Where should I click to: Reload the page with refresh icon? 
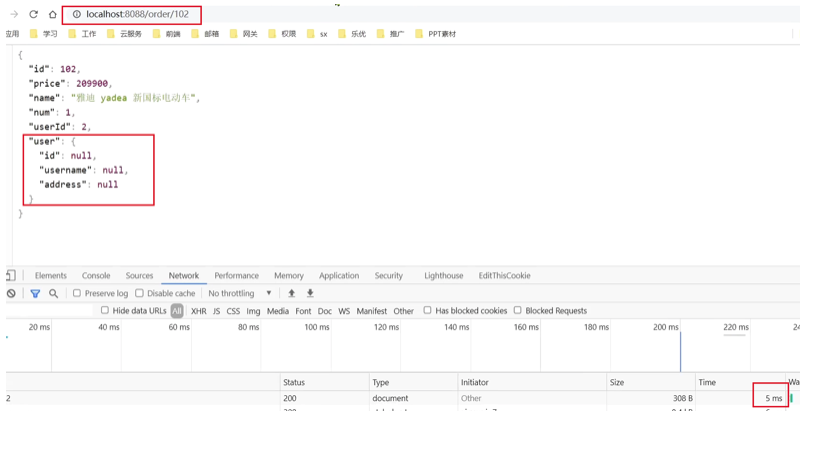[34, 14]
